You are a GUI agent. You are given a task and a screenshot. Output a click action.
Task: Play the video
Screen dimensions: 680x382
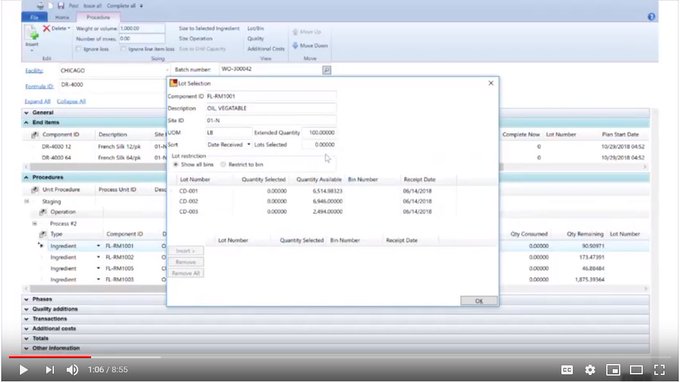point(23,369)
